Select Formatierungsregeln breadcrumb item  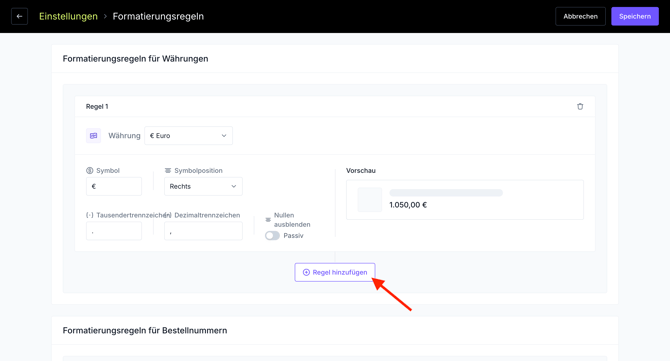(x=158, y=16)
